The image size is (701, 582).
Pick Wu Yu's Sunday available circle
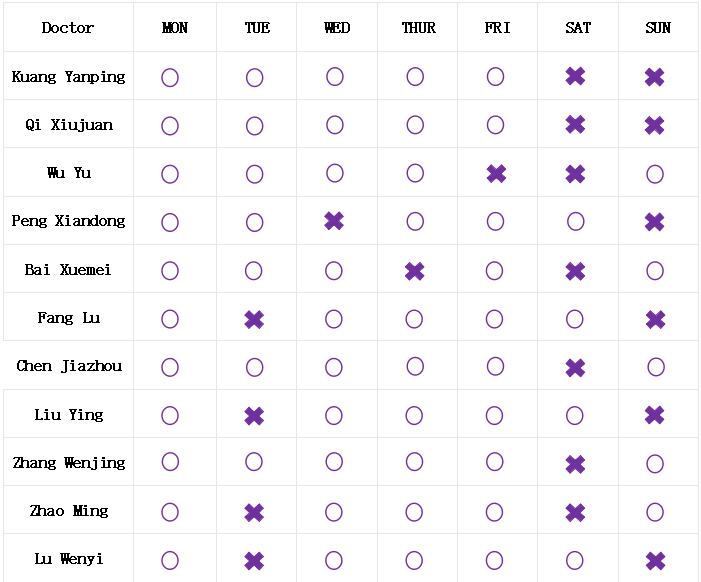click(x=655, y=174)
